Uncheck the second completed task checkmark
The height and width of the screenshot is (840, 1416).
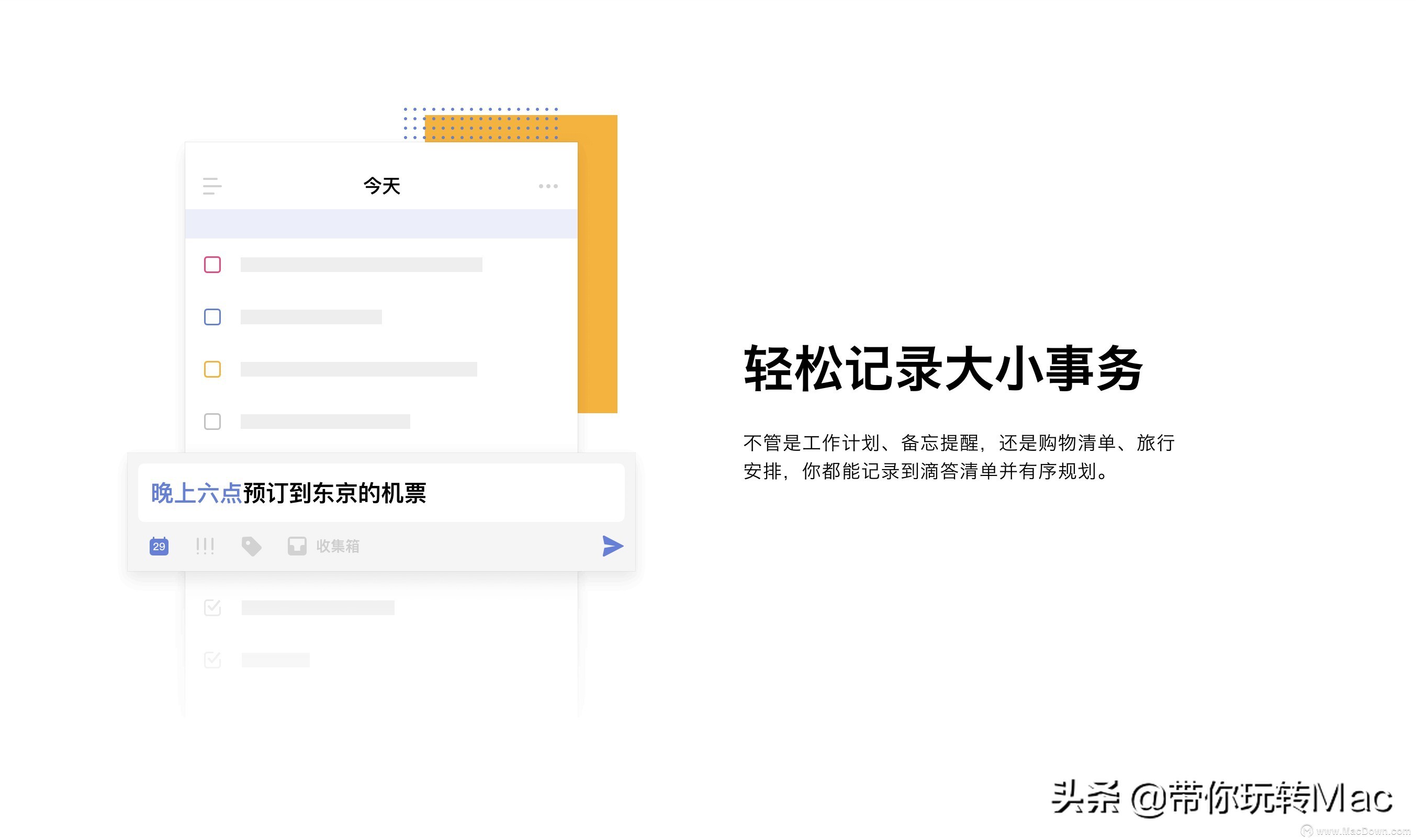pyautogui.click(x=212, y=659)
